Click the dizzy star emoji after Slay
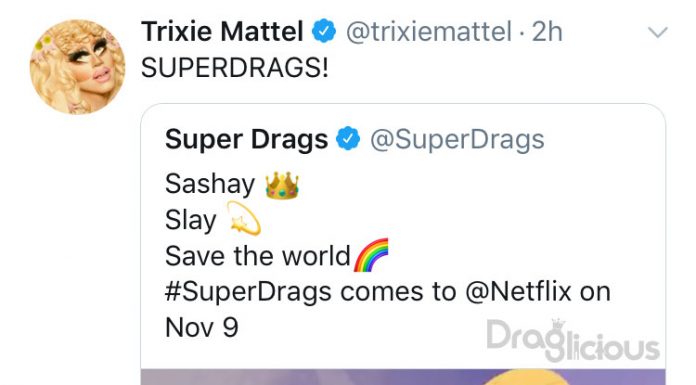The image size is (696, 385). click(244, 218)
